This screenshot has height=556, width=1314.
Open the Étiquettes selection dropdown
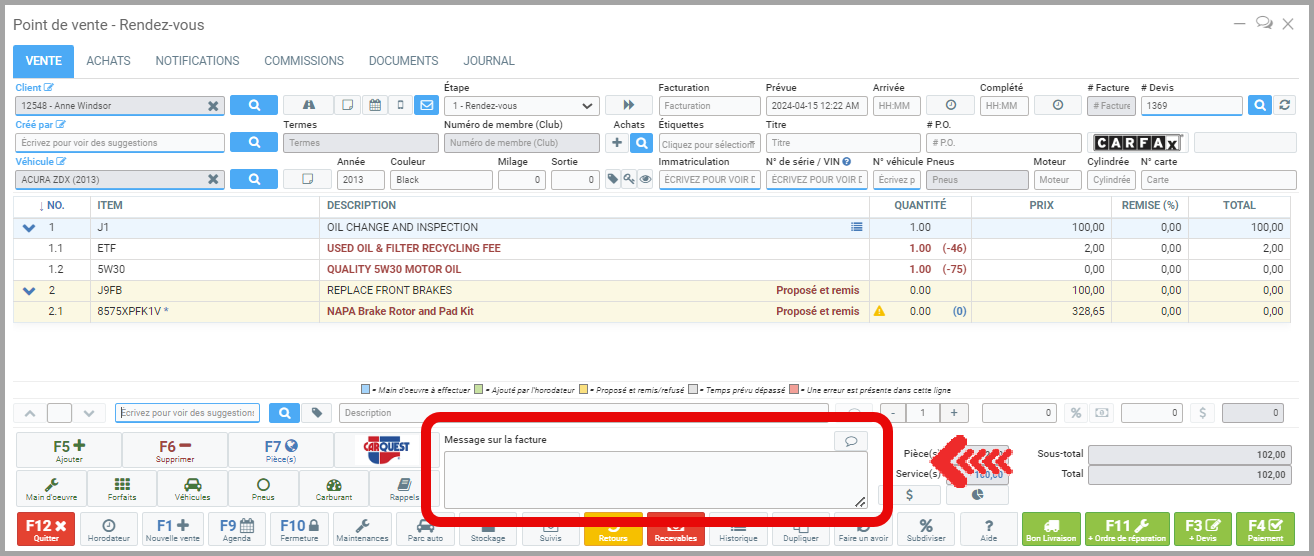(709, 144)
